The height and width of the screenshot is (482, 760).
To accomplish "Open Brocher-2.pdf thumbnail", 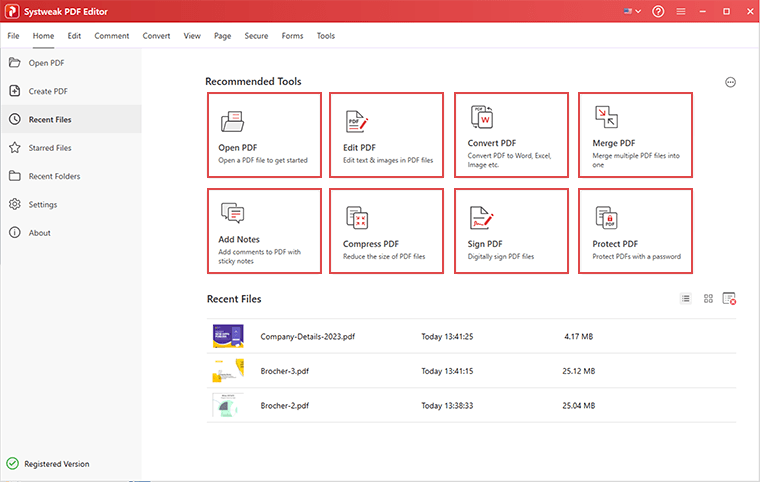I will pyautogui.click(x=226, y=405).
